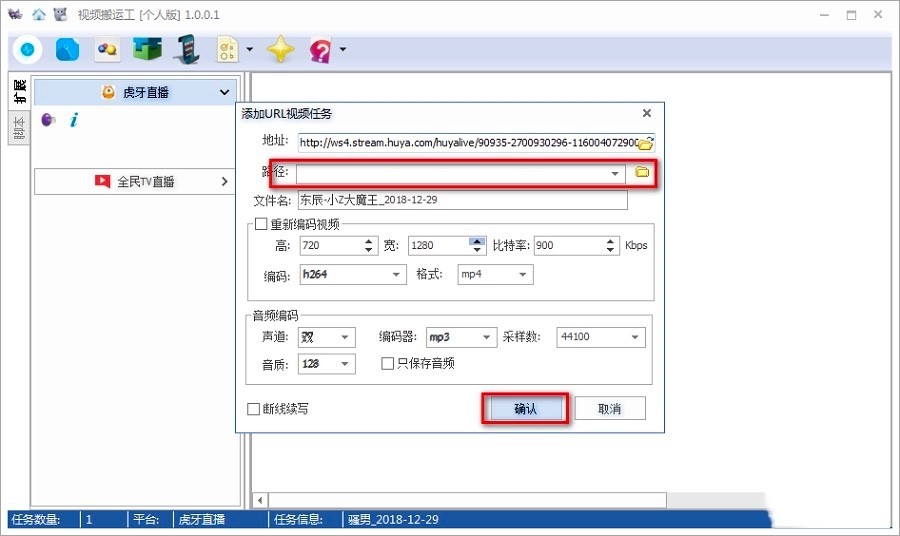Click the 虎牙直播 platform status bar entry

coord(201,520)
